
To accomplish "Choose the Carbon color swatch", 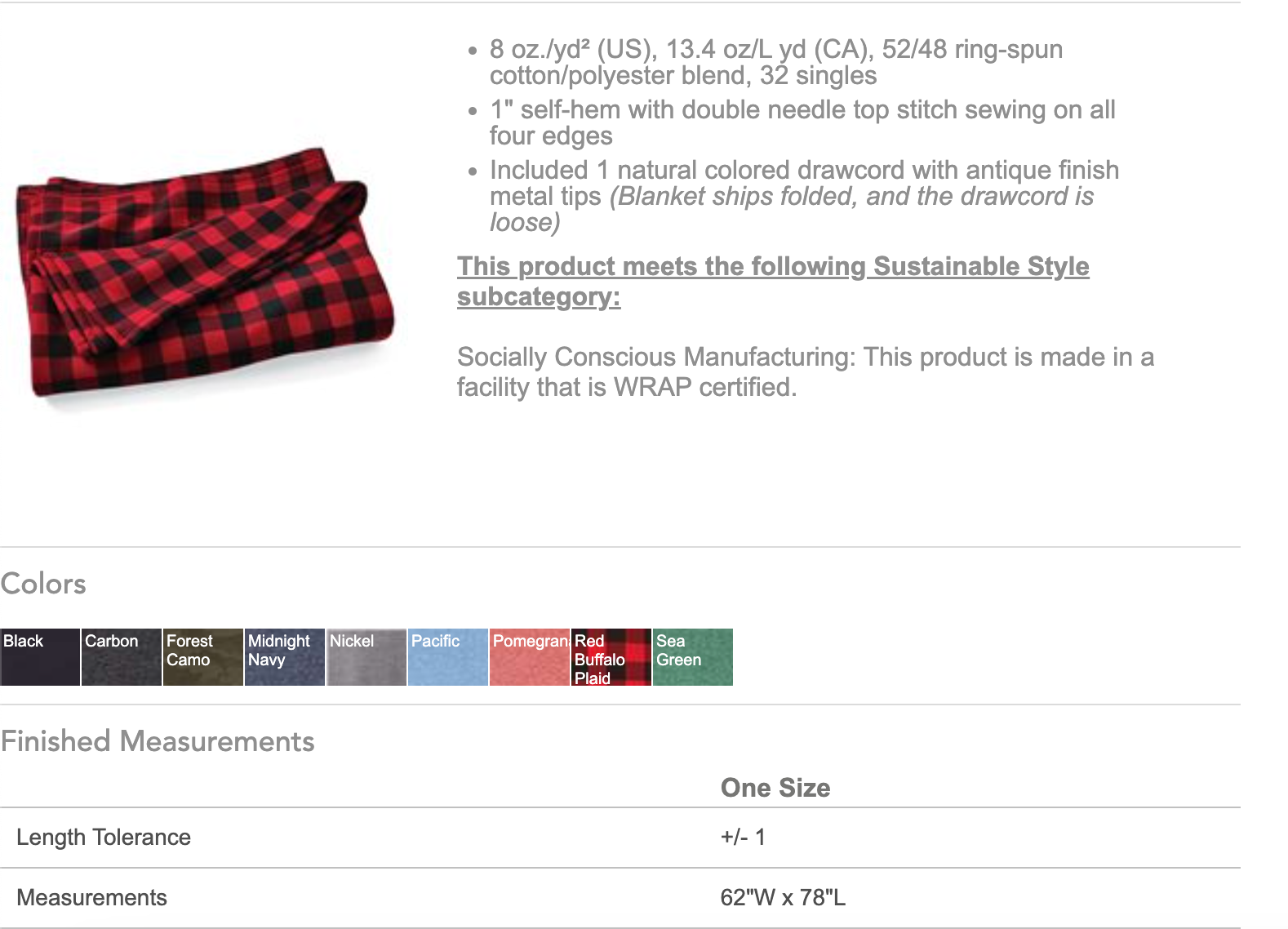I will [122, 657].
